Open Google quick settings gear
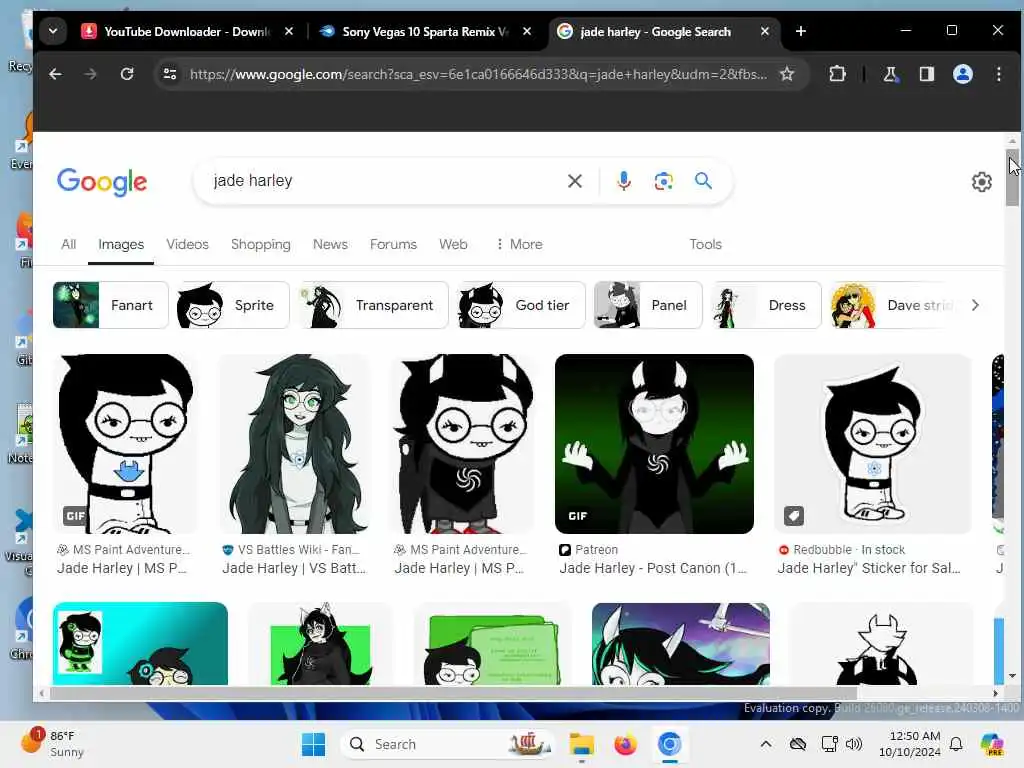Screen dimensions: 1024x768 click(982, 182)
